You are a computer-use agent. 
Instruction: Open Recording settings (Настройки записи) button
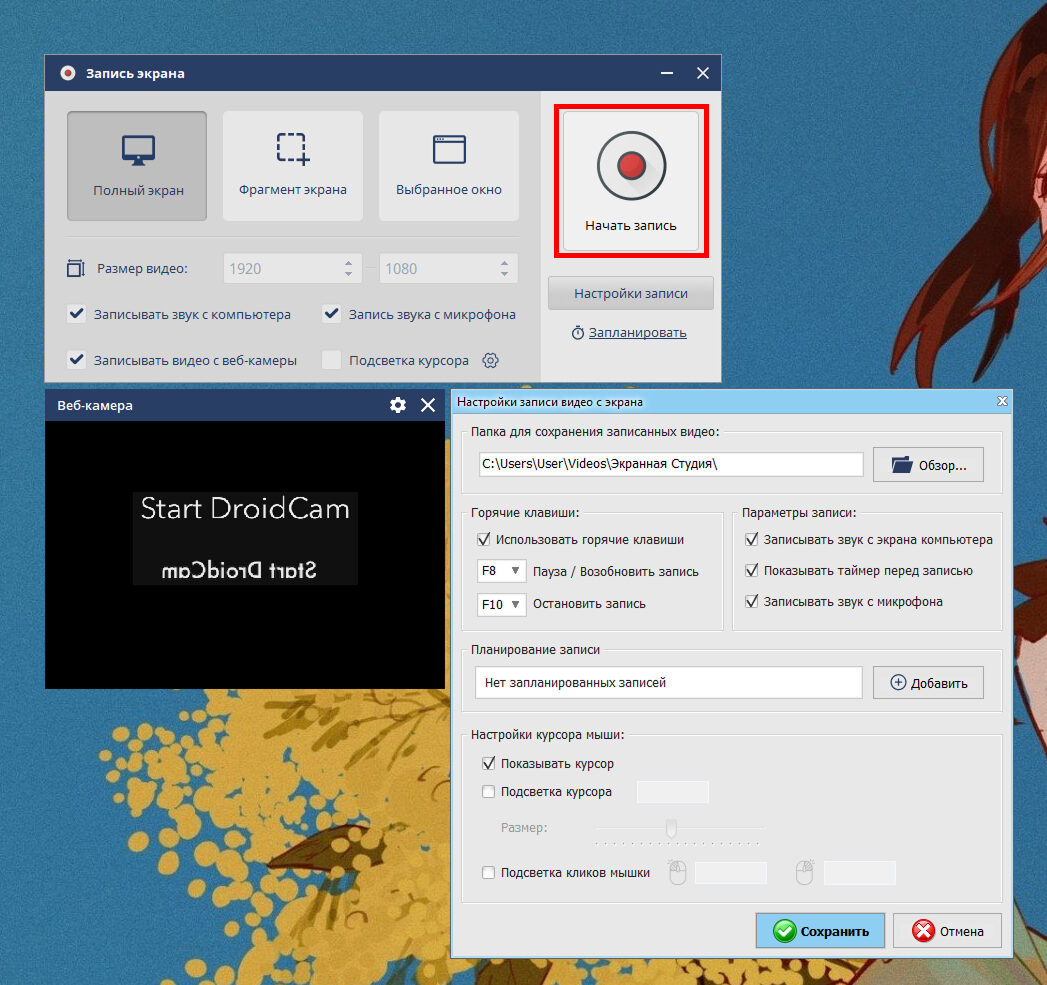point(630,294)
